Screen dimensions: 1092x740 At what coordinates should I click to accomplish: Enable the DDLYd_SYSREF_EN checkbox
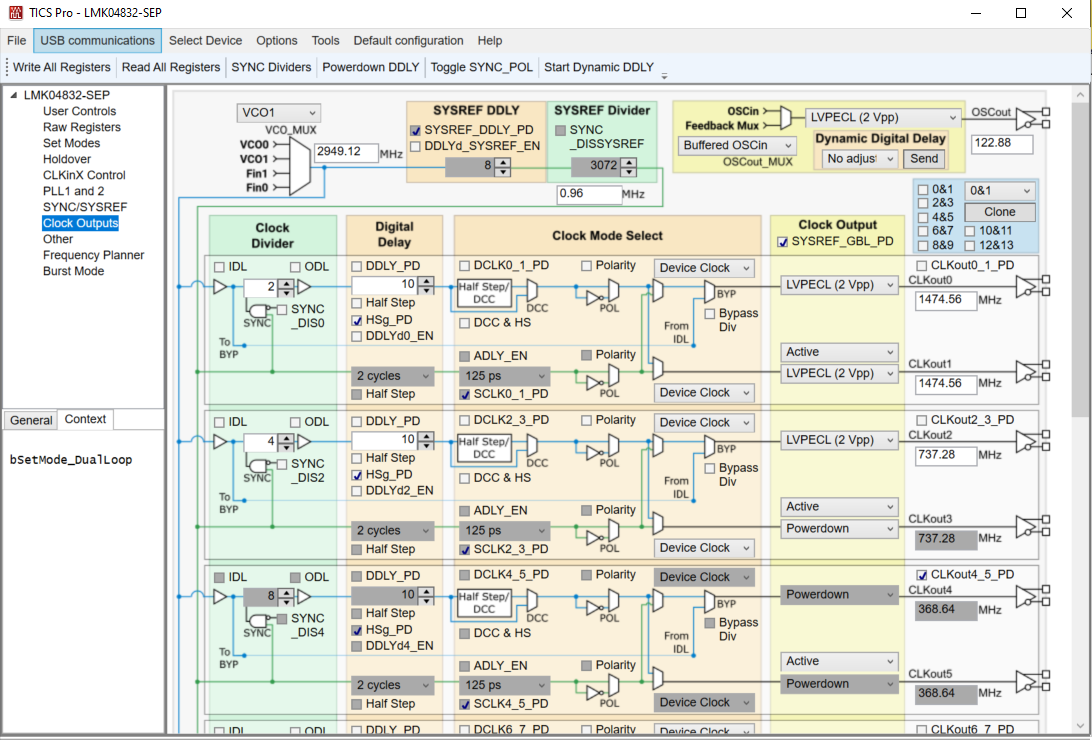pyautogui.click(x=415, y=146)
